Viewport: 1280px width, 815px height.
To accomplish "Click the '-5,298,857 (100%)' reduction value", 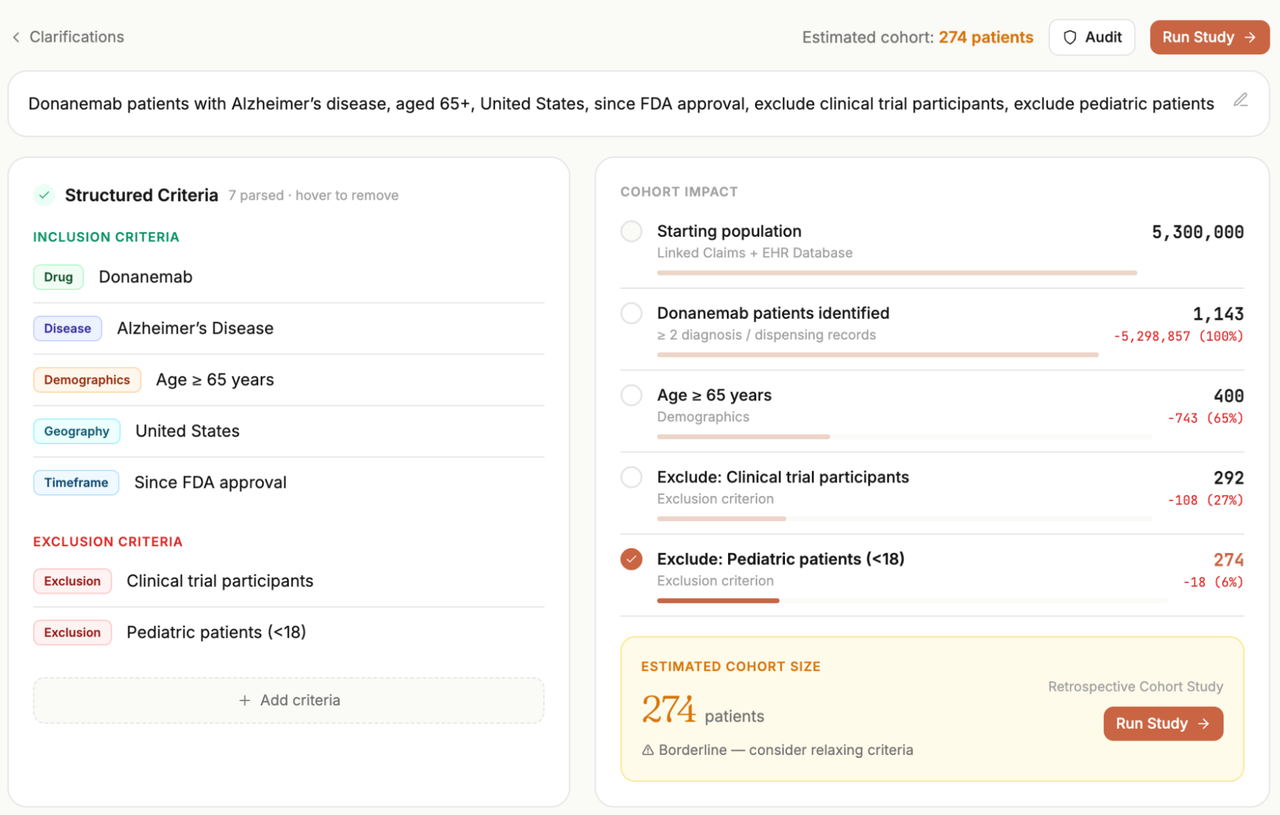I will pos(1179,336).
